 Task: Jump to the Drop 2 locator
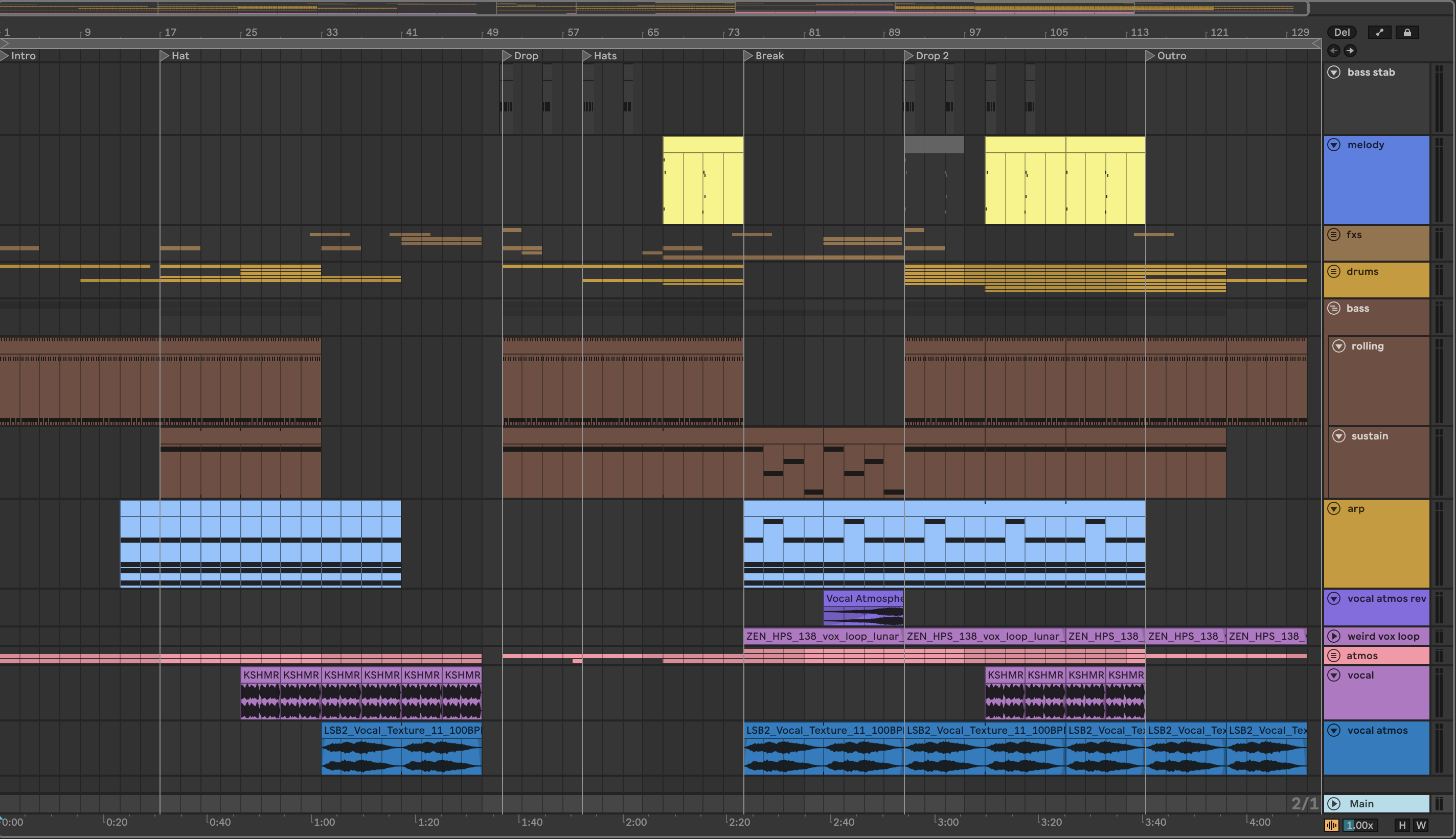909,56
